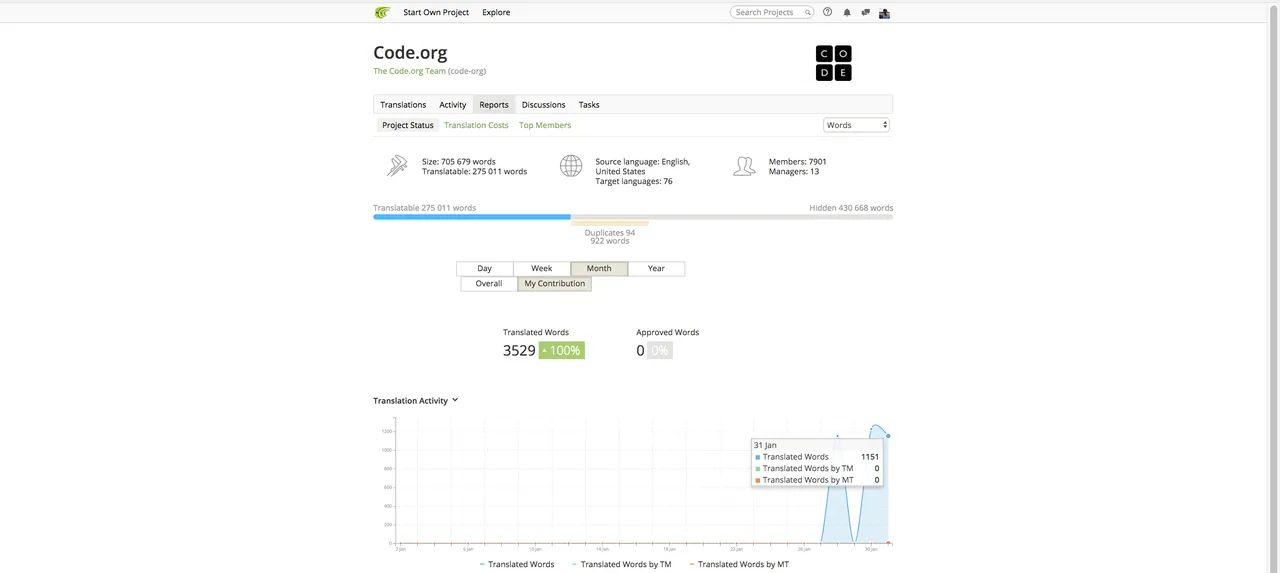Select the Day period button
This screenshot has width=1280, height=573.
(484, 269)
